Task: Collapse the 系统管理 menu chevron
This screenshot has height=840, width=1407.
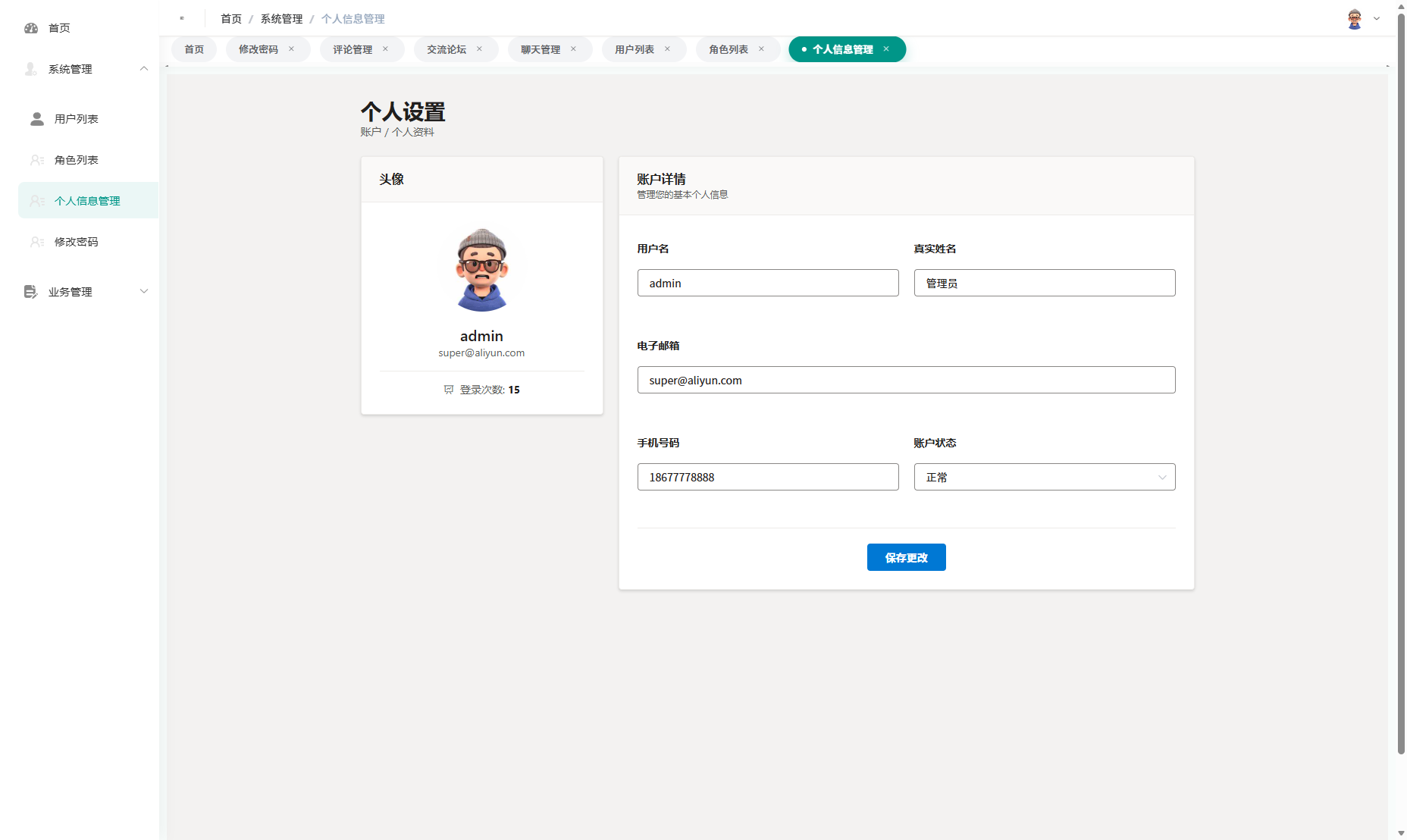Action: [144, 69]
